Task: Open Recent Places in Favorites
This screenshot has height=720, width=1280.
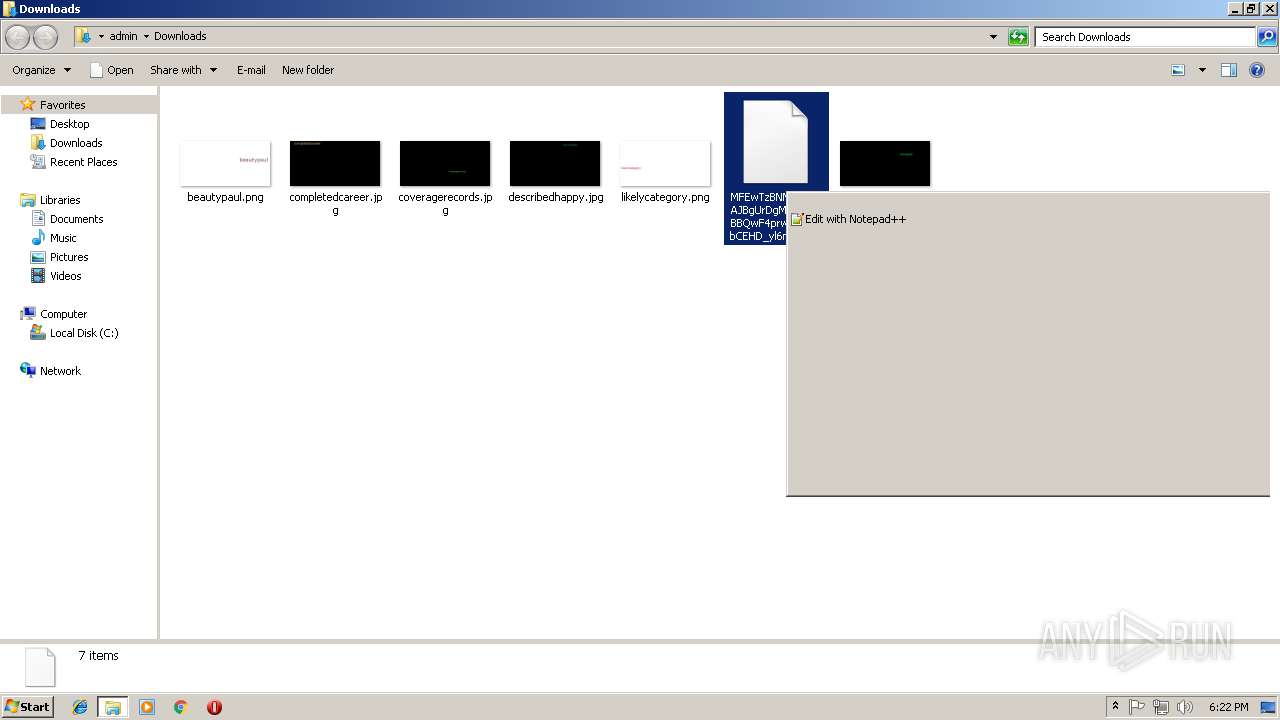Action: (x=83, y=162)
